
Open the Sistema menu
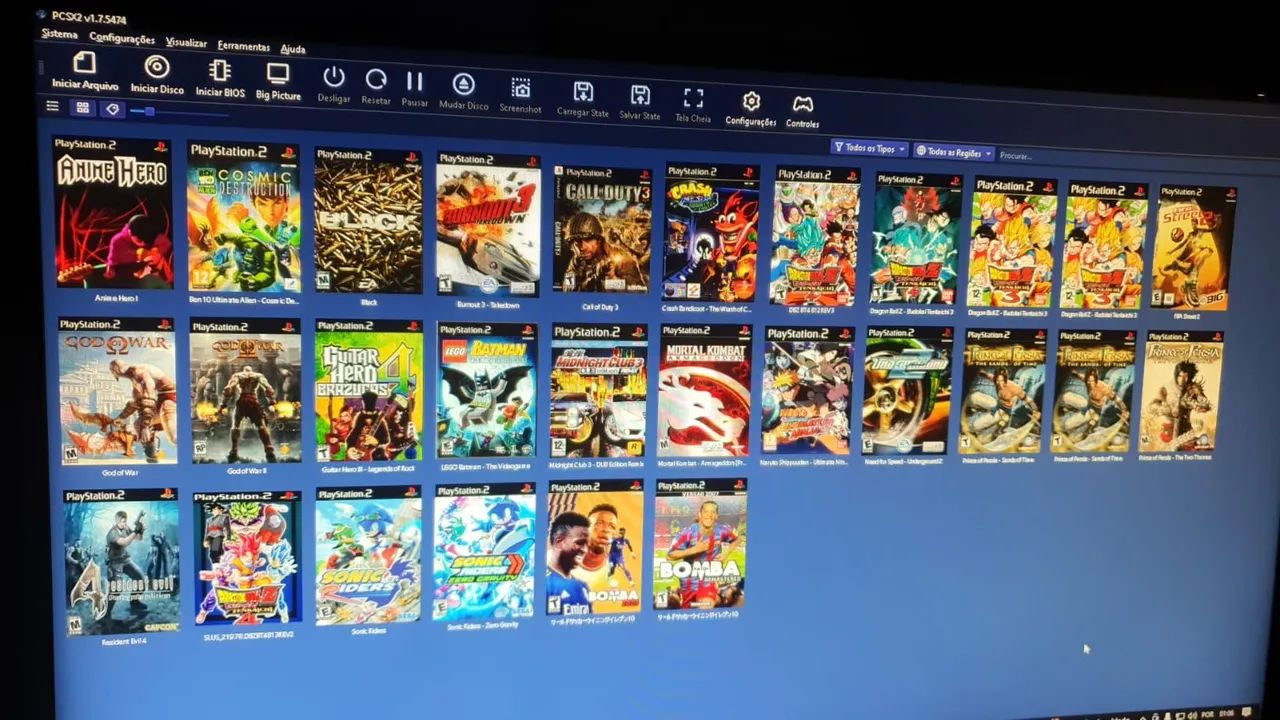tap(59, 34)
